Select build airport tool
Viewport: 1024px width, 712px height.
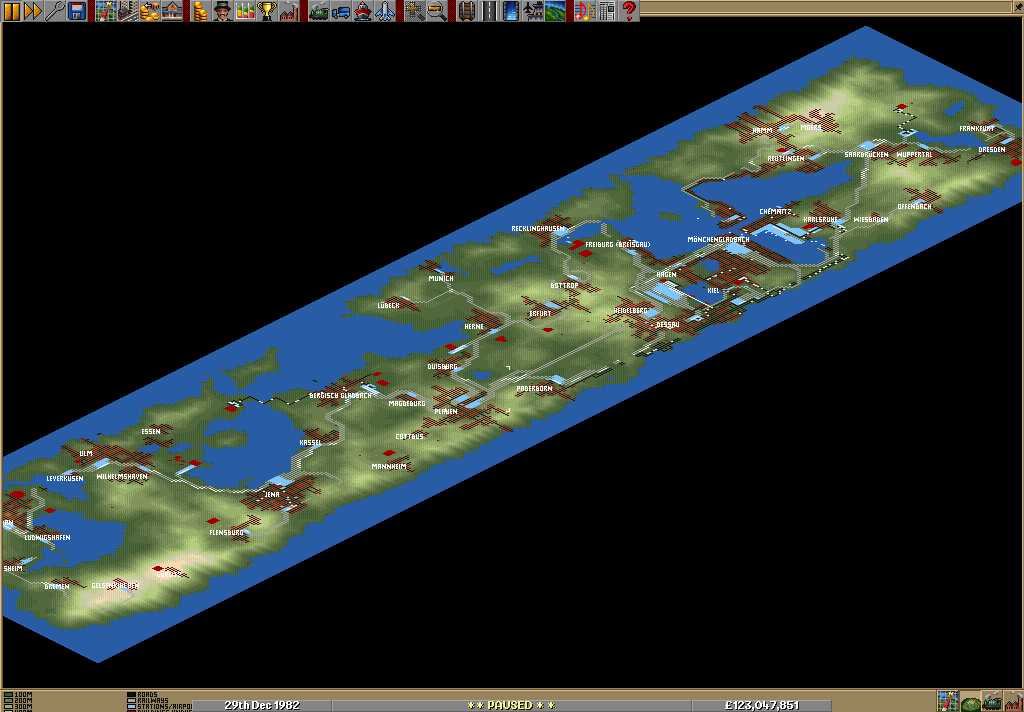532,10
